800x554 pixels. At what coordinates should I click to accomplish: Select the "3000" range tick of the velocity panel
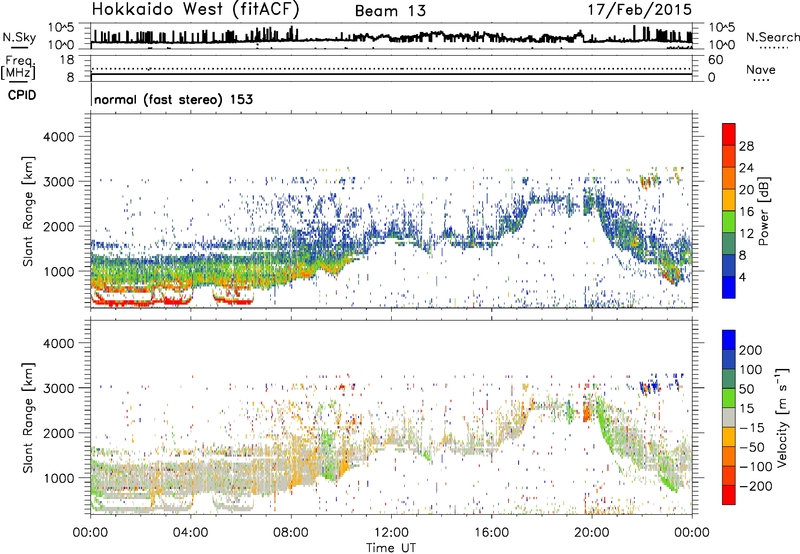58,388
